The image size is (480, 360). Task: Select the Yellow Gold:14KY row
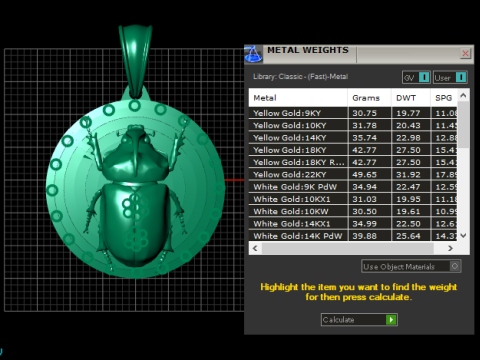(x=353, y=138)
